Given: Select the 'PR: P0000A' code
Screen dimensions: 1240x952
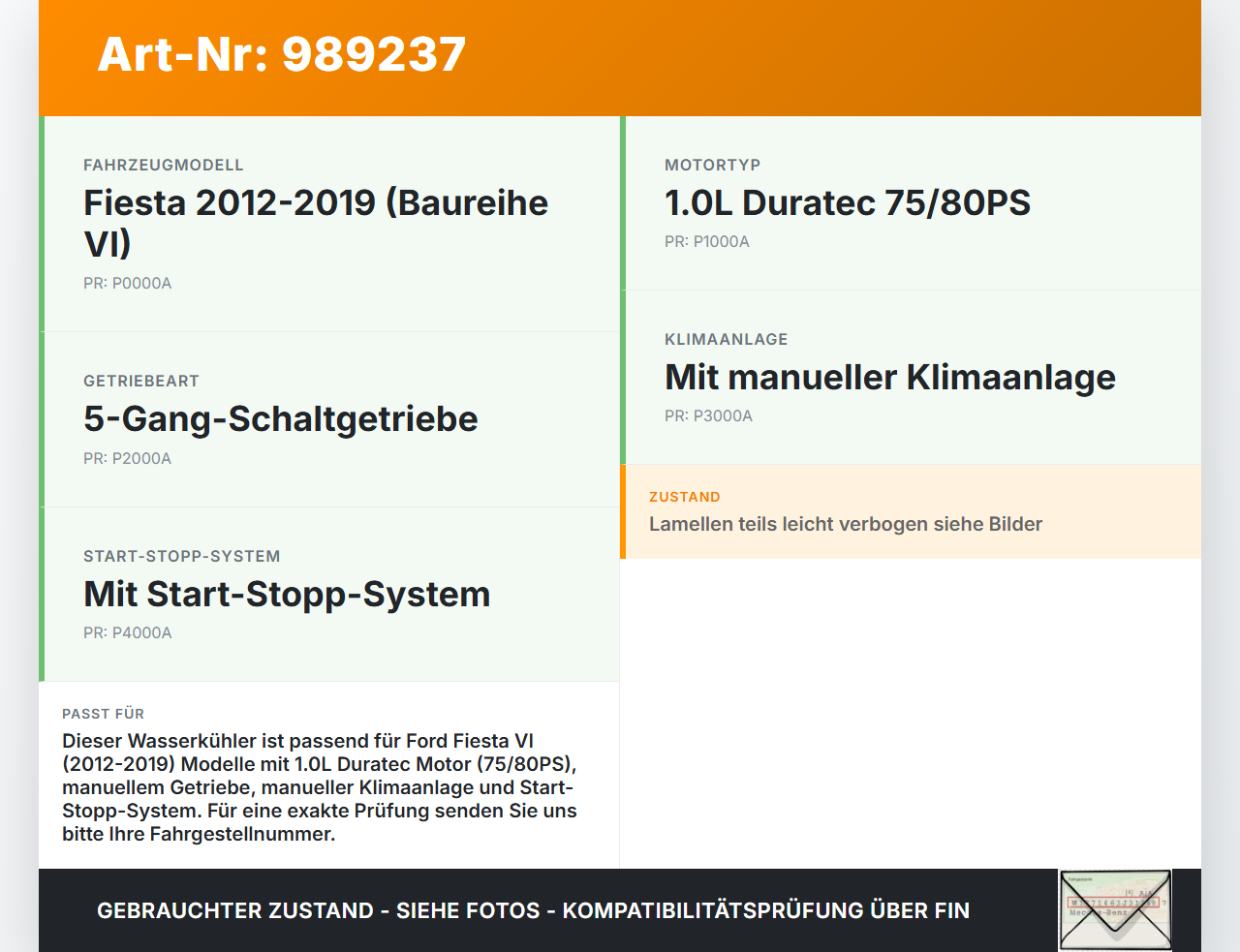Looking at the screenshot, I should click(x=128, y=284).
